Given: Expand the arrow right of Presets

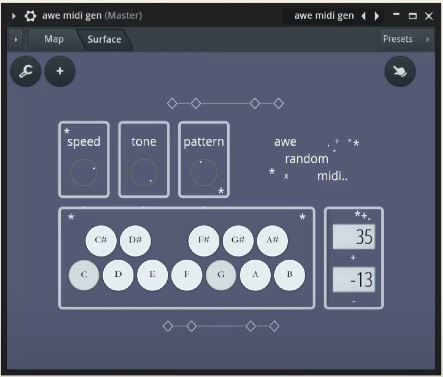Looking at the screenshot, I should pos(427,39).
